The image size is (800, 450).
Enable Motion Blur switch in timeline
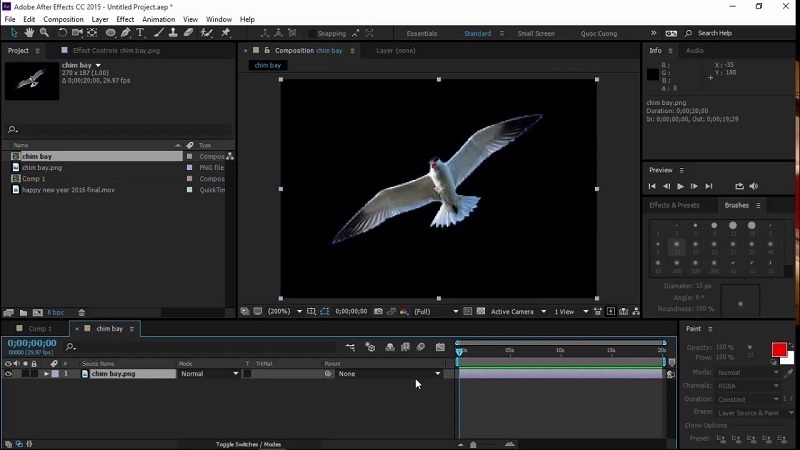pyautogui.click(x=420, y=347)
